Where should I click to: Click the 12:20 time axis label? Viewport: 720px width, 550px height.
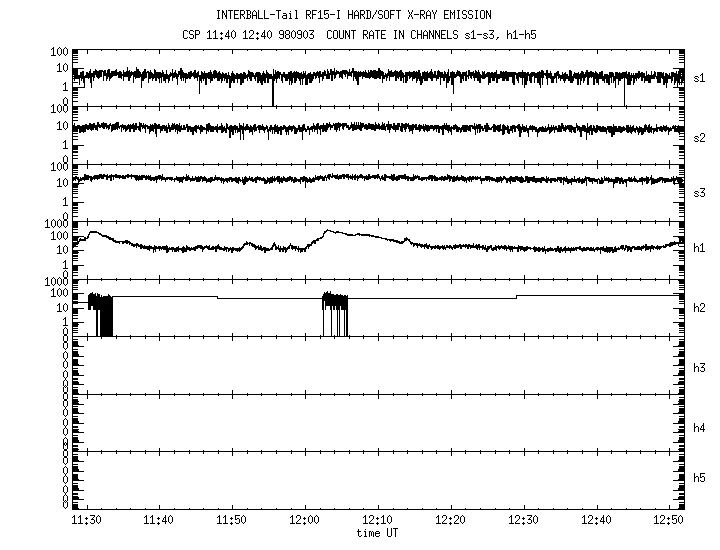tap(451, 520)
